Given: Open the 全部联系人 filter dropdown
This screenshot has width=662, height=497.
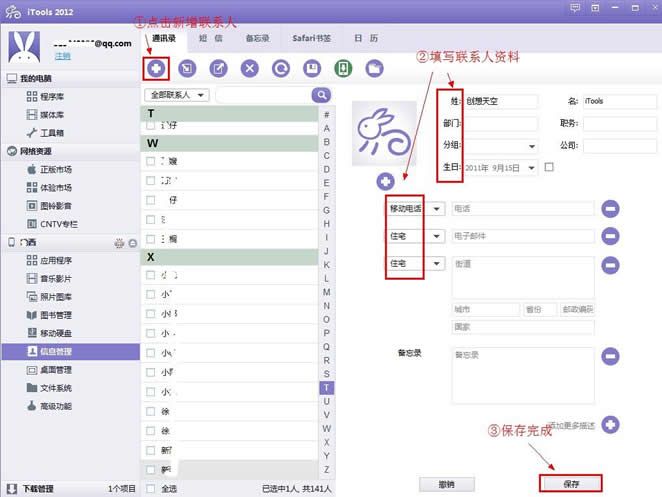Looking at the screenshot, I should [x=177, y=95].
